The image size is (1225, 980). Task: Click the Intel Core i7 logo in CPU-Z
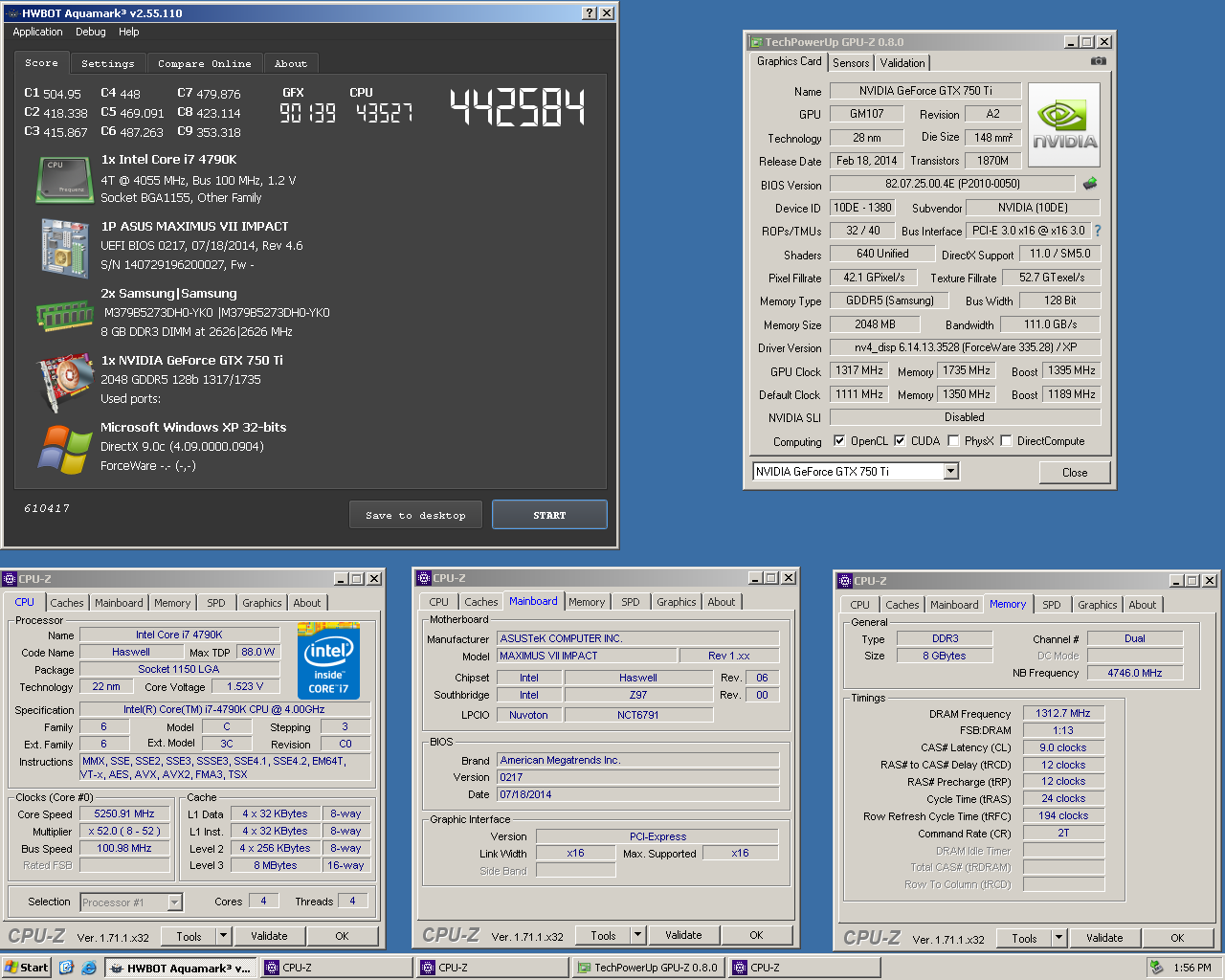point(328,661)
